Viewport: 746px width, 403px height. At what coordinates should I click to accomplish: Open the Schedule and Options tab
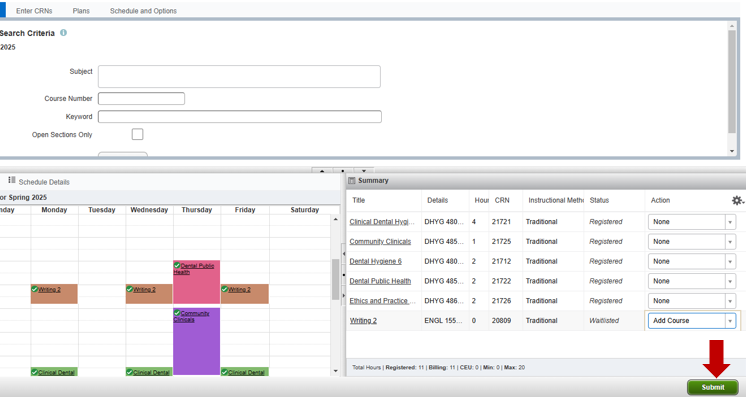(143, 11)
